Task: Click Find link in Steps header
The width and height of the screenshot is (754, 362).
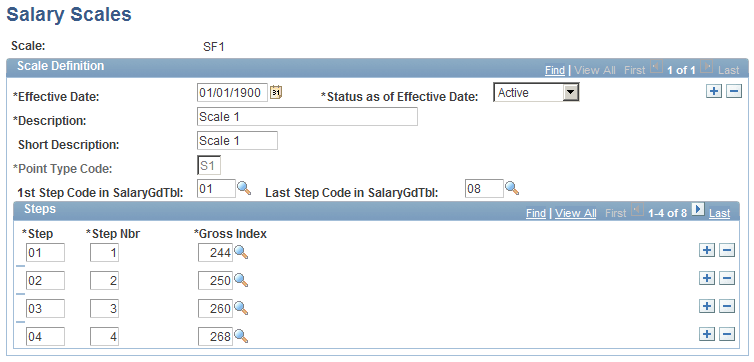Action: pyautogui.click(x=536, y=213)
